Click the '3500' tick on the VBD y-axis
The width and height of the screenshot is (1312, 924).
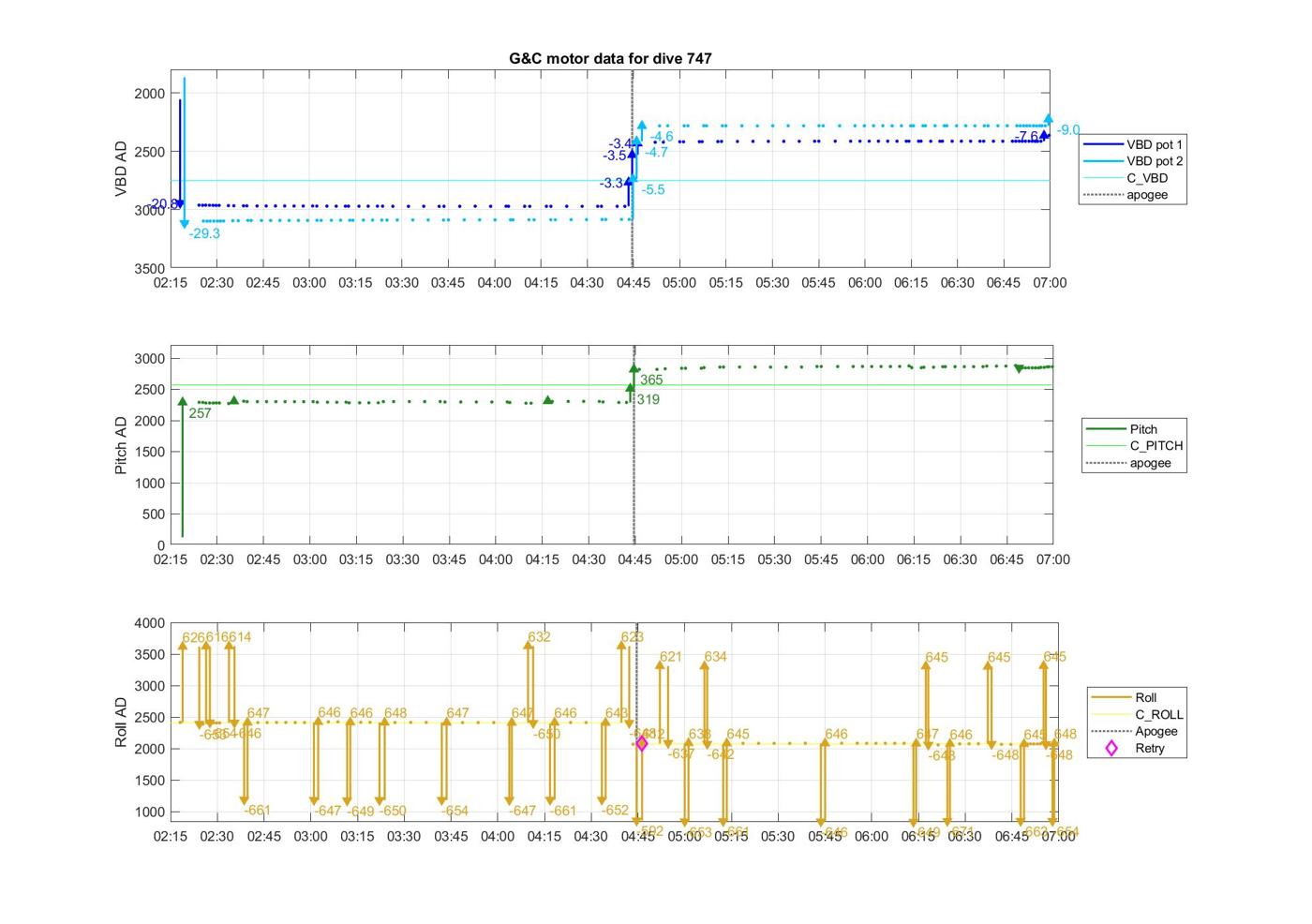(149, 268)
